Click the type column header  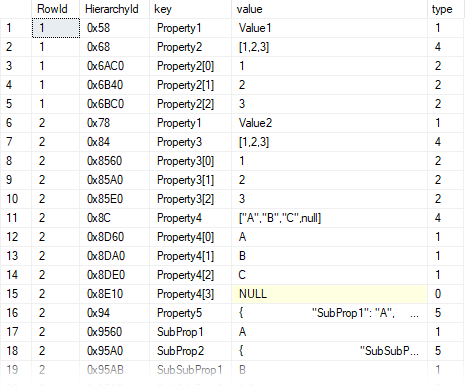pyautogui.click(x=446, y=9)
